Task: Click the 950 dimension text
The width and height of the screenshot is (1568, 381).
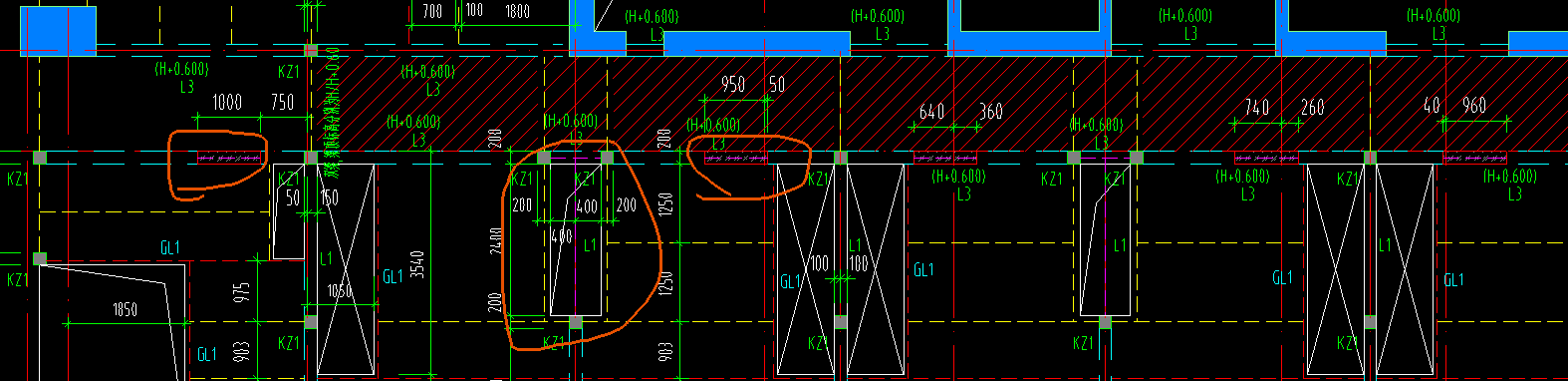Action: (x=733, y=85)
